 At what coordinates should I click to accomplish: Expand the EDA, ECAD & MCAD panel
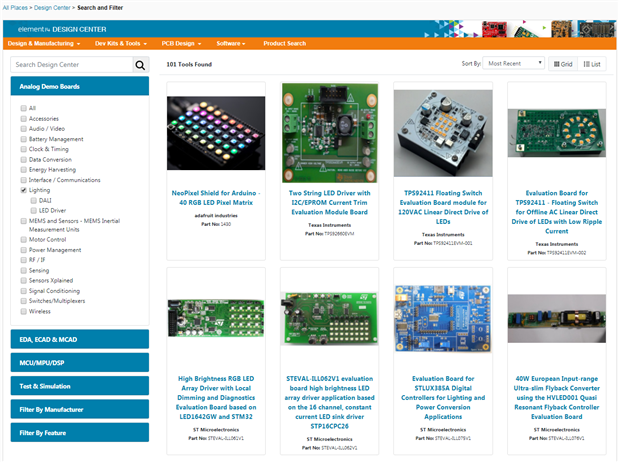(x=80, y=340)
